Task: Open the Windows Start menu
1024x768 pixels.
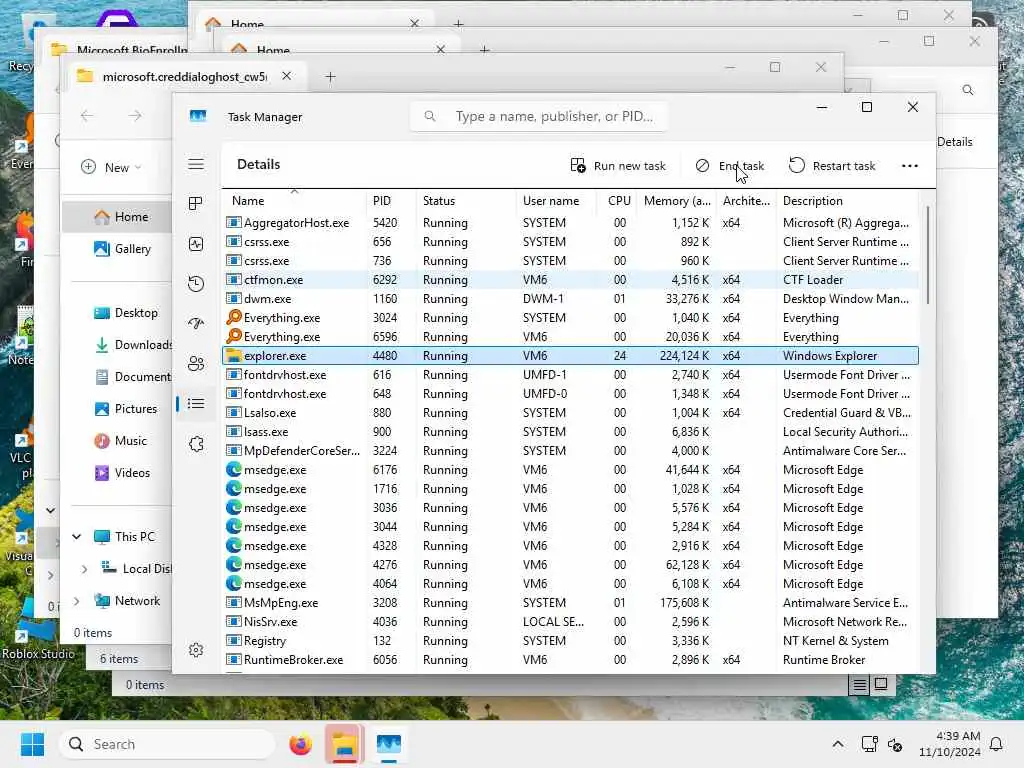Action: point(32,744)
